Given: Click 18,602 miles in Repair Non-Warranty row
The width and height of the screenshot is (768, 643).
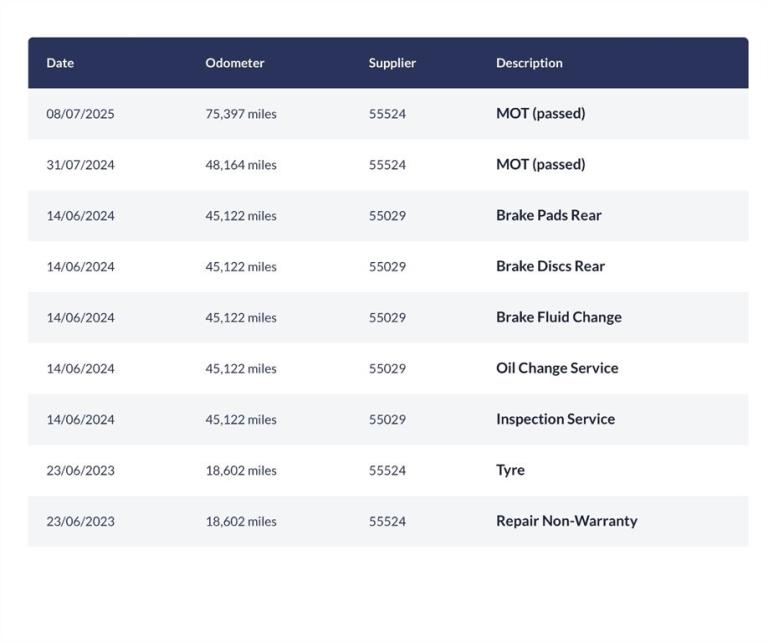Looking at the screenshot, I should (241, 522).
